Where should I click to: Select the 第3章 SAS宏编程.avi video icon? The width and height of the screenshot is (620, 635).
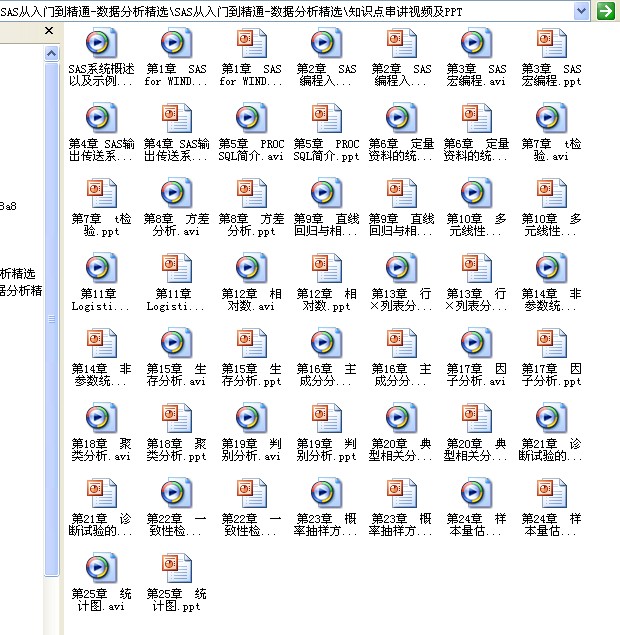(x=476, y=43)
